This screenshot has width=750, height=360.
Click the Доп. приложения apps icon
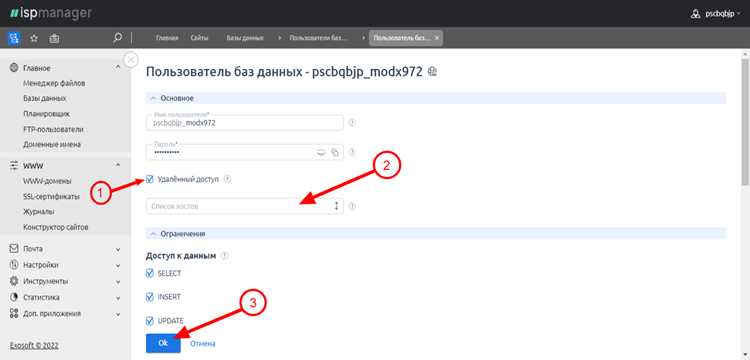14,313
